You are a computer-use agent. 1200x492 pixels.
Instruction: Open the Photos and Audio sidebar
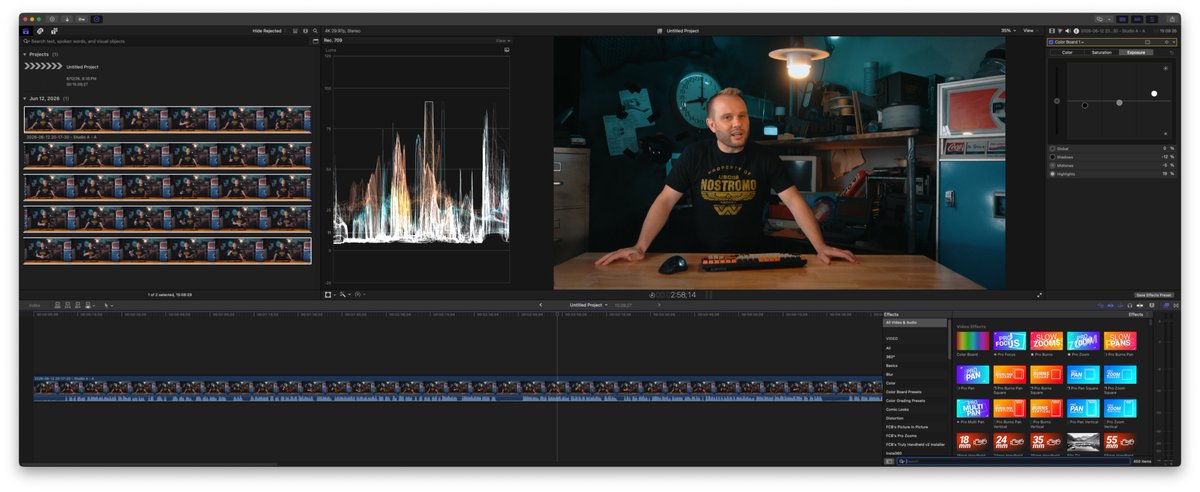39,31
